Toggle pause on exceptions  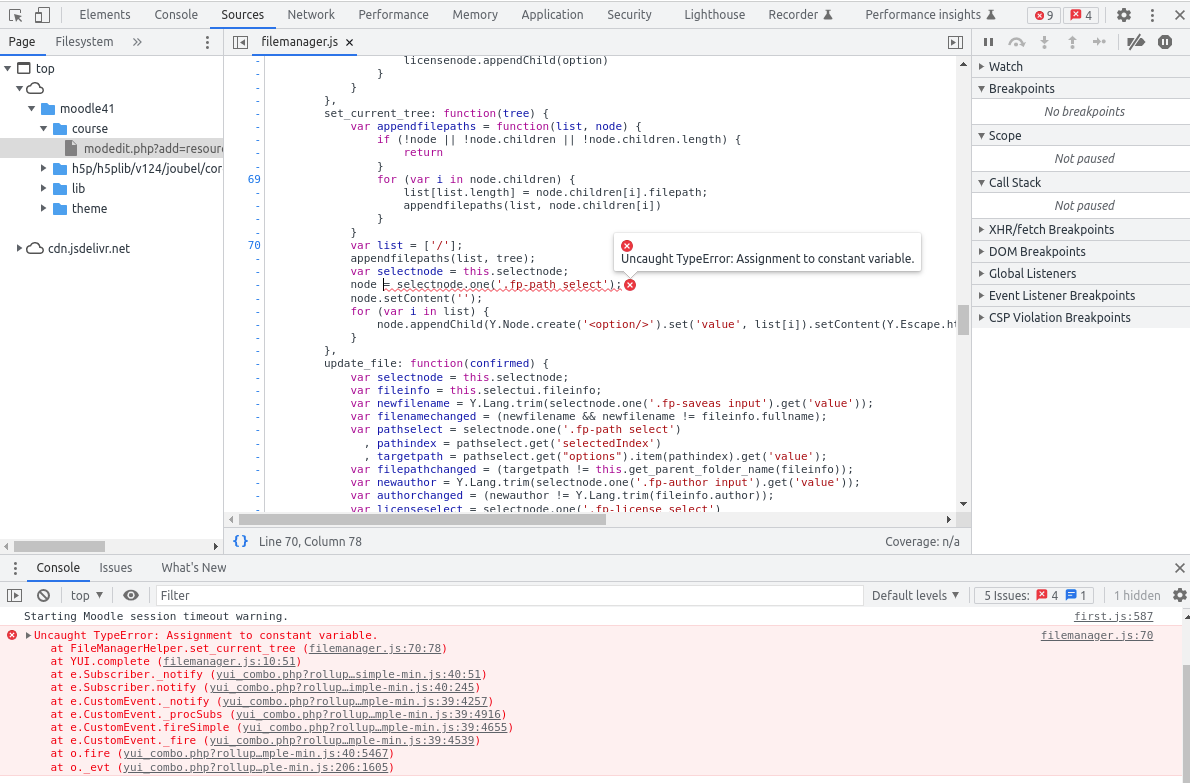pyautogui.click(x=1165, y=42)
